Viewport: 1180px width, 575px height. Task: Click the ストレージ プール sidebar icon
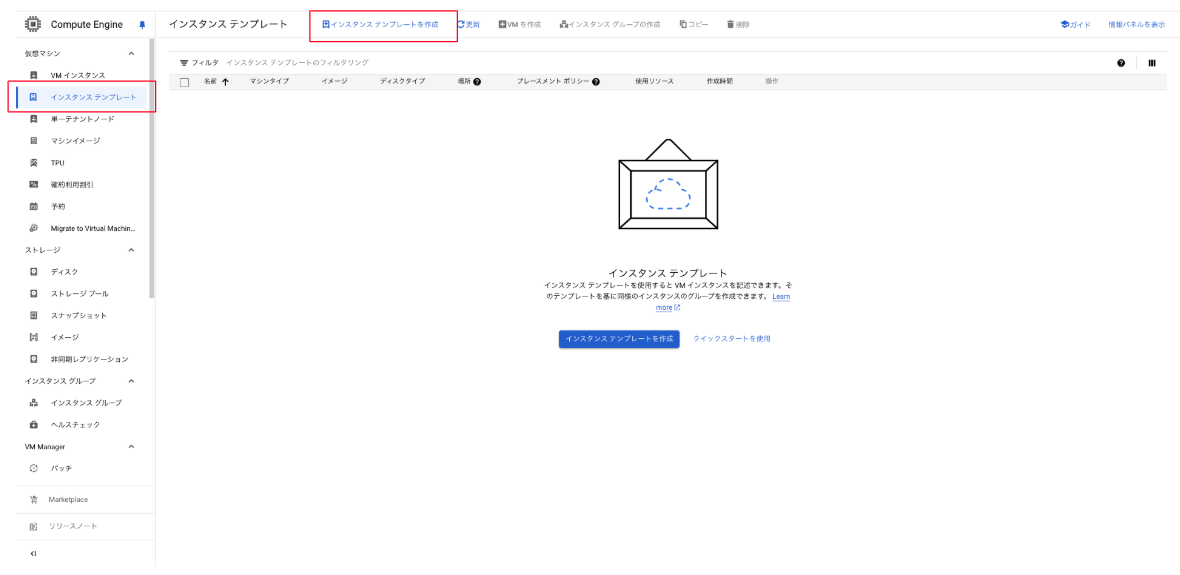tap(33, 294)
